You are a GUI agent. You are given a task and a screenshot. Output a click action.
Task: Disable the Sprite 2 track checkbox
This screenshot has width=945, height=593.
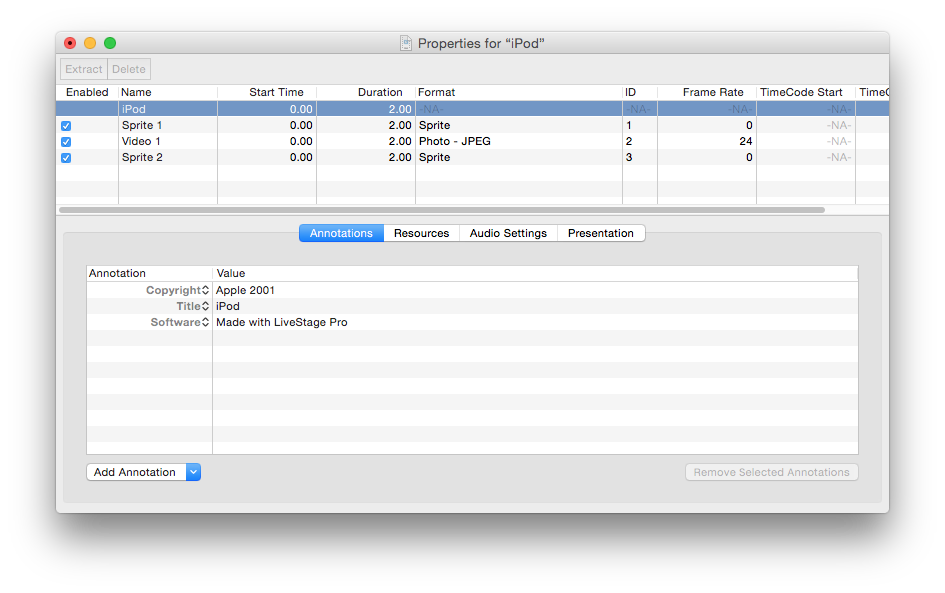pos(66,158)
